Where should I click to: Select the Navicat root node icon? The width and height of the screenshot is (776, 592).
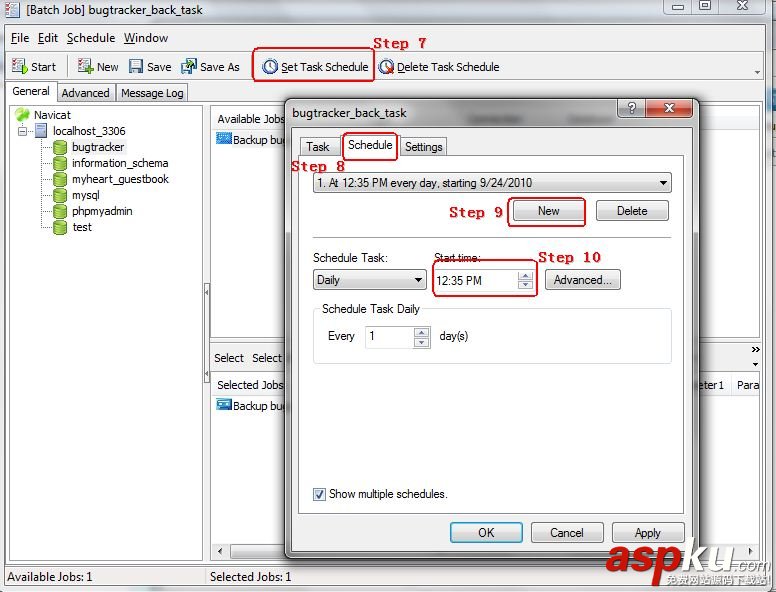click(22, 115)
